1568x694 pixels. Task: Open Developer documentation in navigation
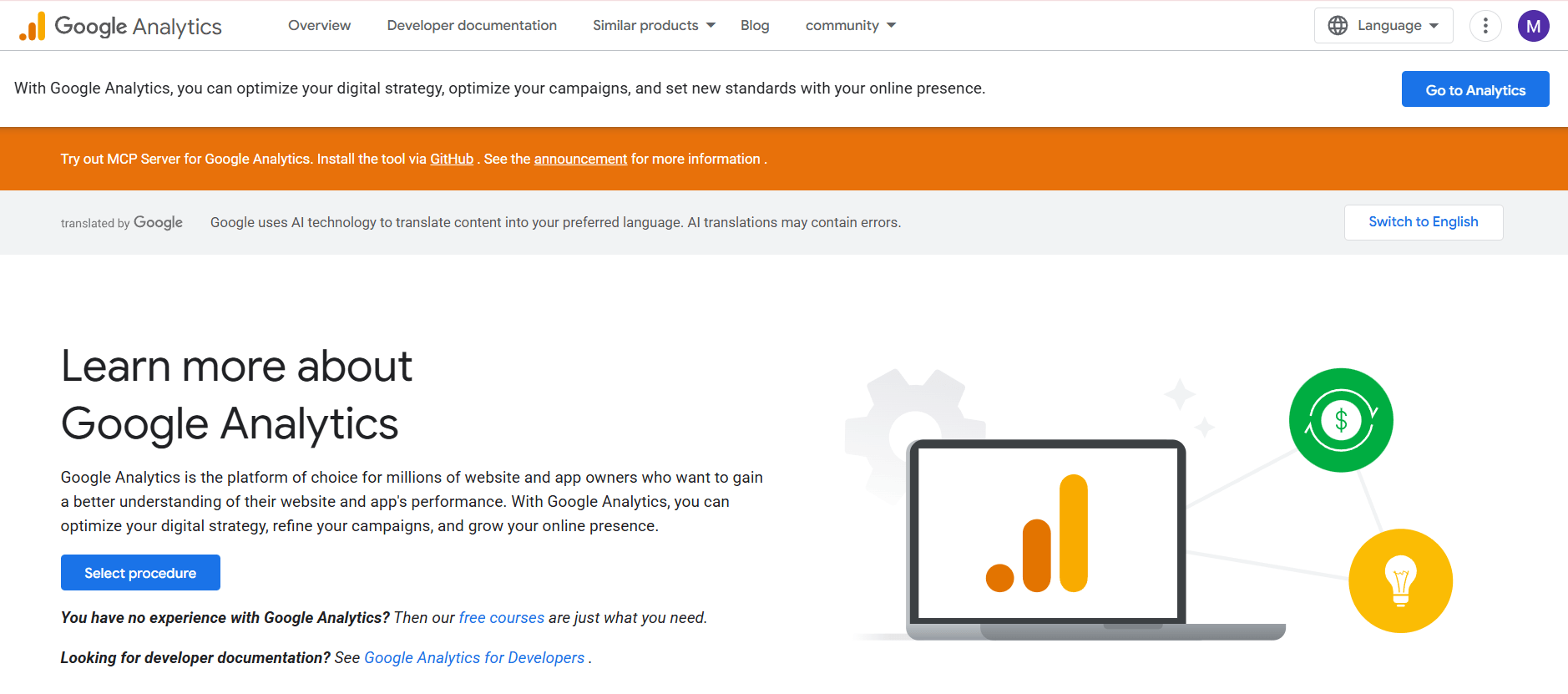(x=472, y=26)
